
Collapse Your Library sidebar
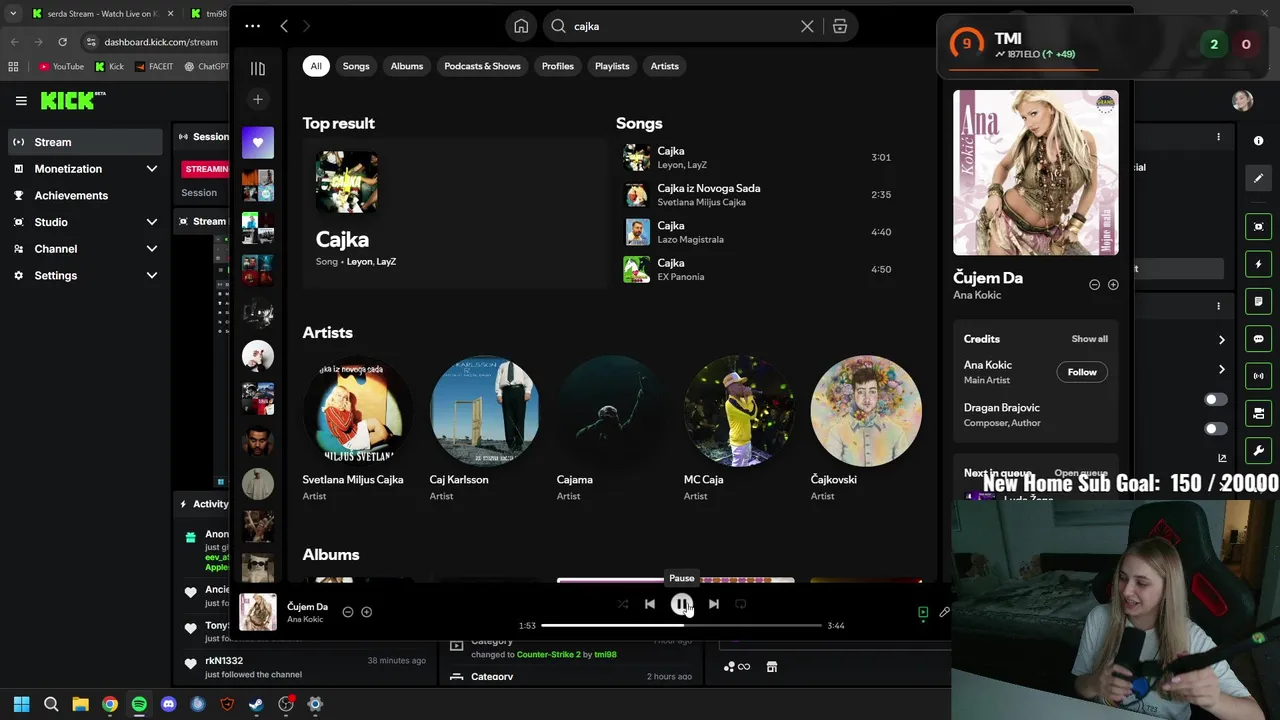tap(258, 68)
